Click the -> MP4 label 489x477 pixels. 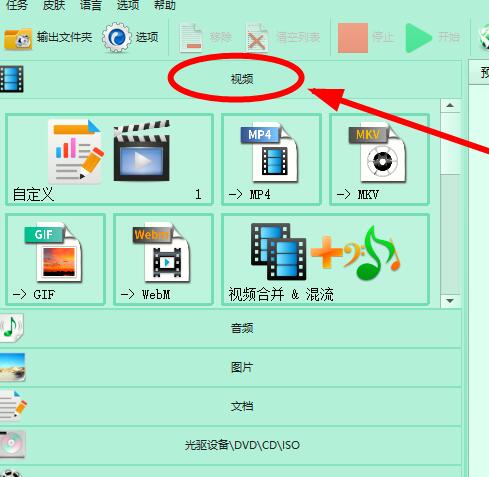tap(249, 194)
